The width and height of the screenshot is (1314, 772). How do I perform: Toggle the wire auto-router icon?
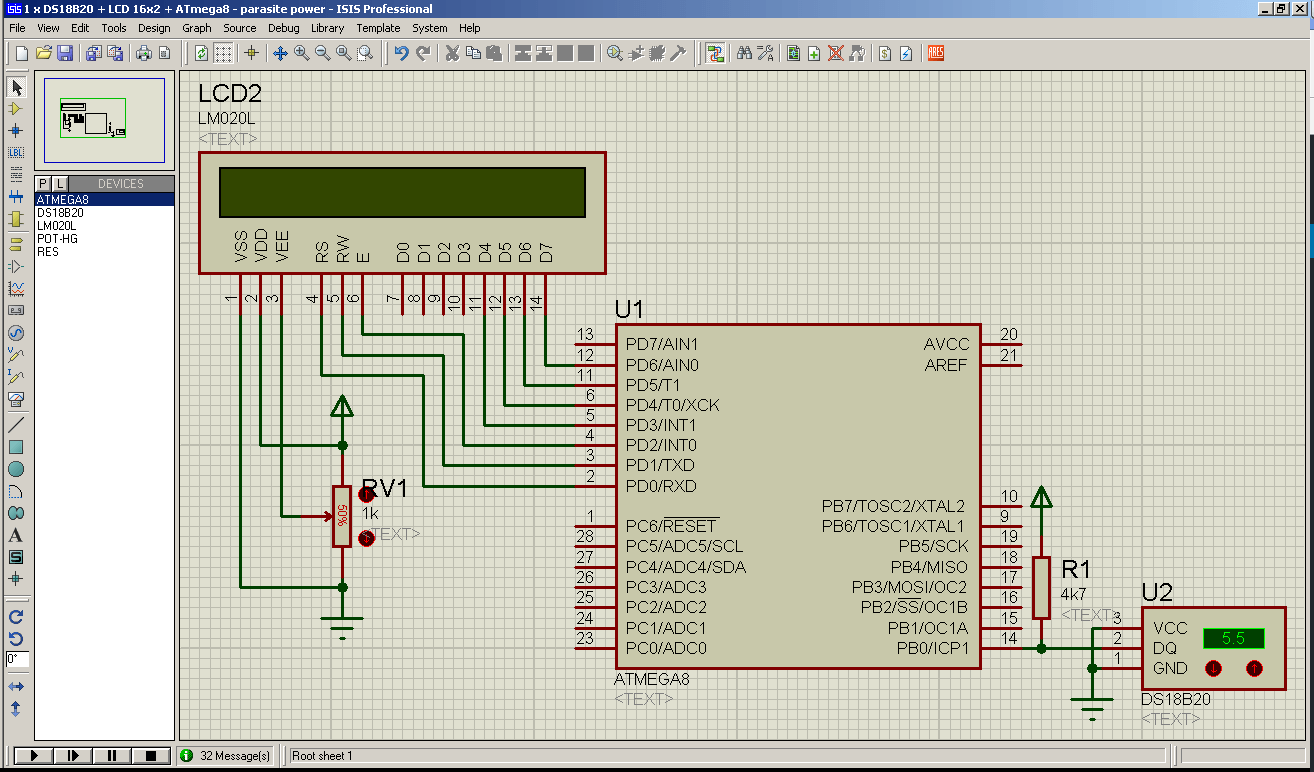[x=715, y=53]
